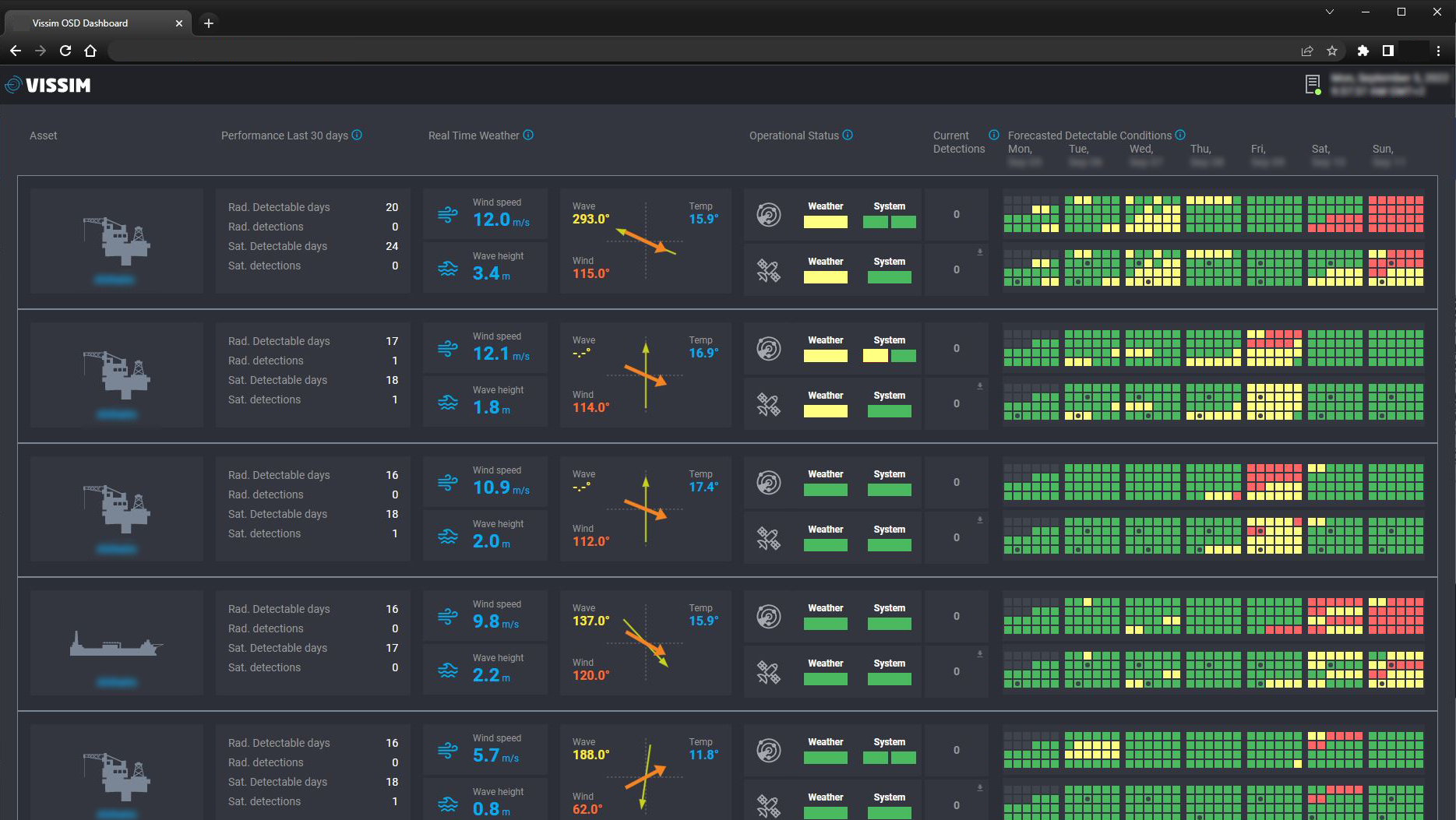1456x820 pixels.
Task: Open the Forecasted Detectable Conditions info tooltip
Action: pyautogui.click(x=1181, y=135)
